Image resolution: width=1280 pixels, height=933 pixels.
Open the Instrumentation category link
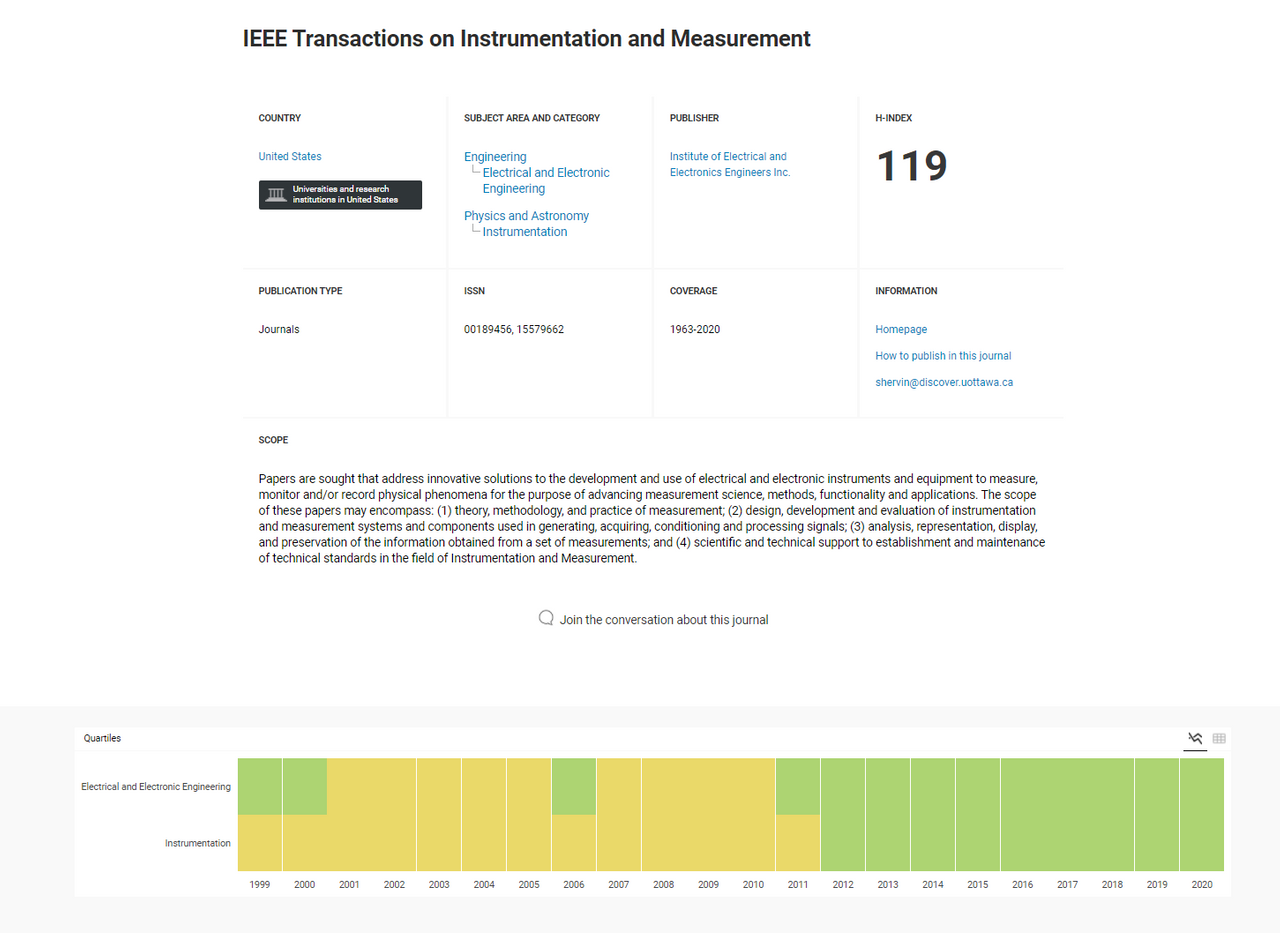(525, 232)
